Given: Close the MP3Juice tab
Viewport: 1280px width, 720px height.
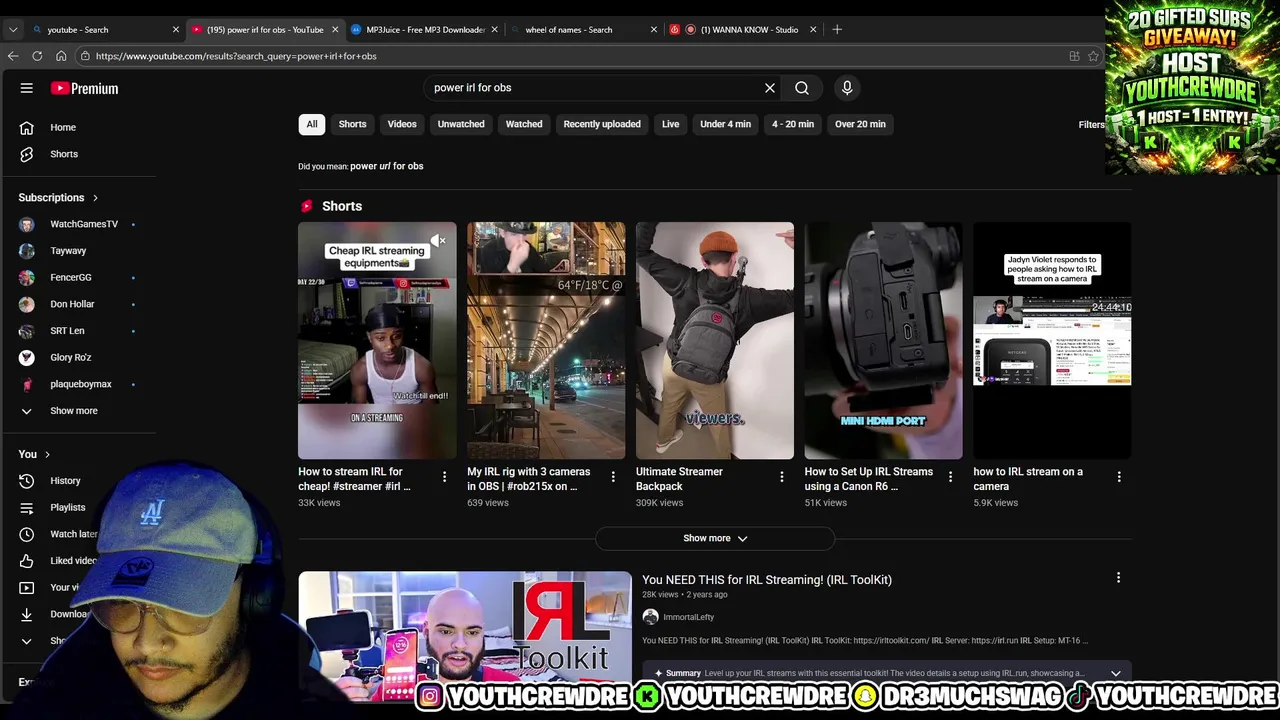Looking at the screenshot, I should coord(494,29).
